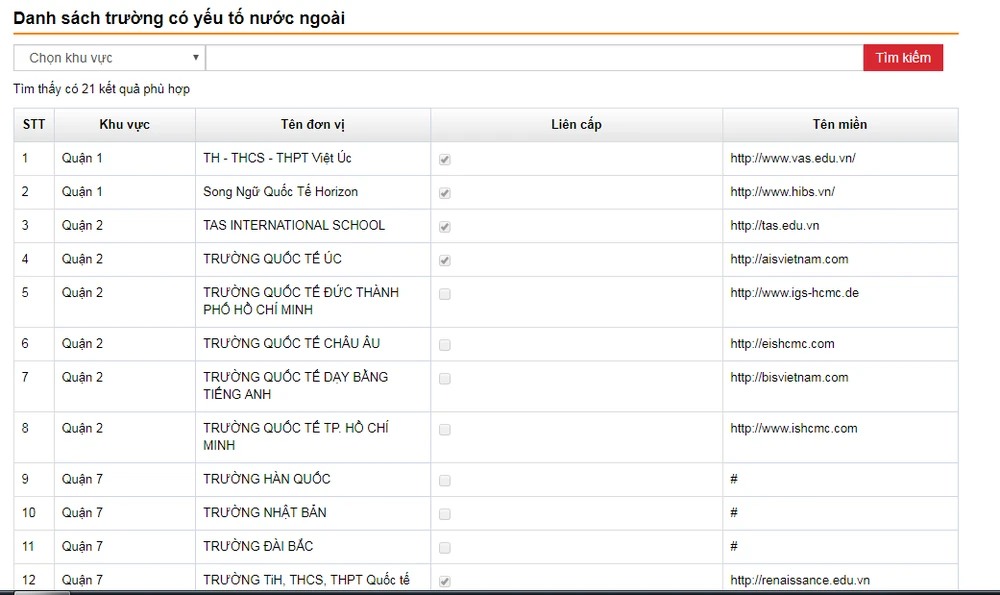Check Liên cấp box for TRƯỜNG NHẬT BẢN

click(x=445, y=514)
